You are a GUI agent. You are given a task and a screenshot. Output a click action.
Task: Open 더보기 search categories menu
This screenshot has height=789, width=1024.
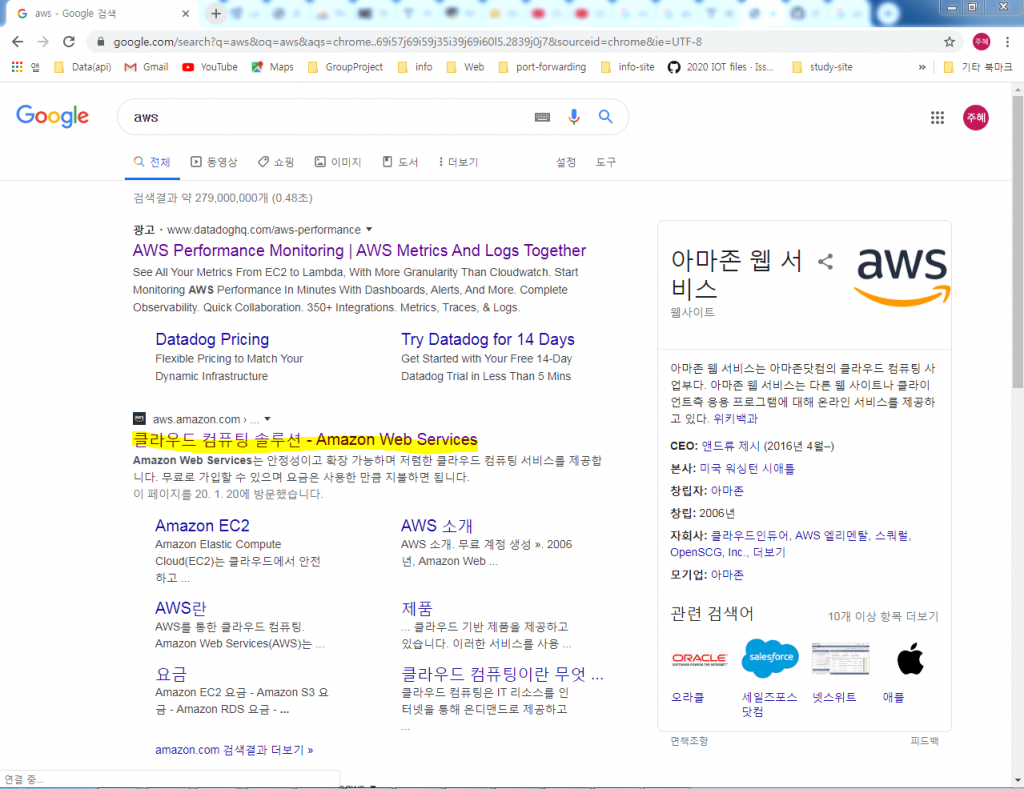point(458,162)
